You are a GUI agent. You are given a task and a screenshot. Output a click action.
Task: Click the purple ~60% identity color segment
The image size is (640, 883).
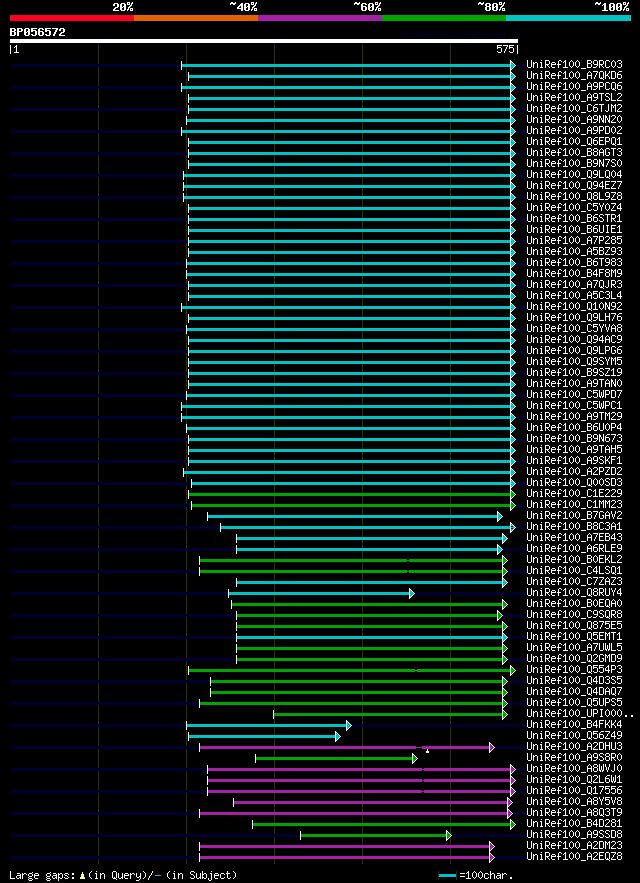pos(320,17)
